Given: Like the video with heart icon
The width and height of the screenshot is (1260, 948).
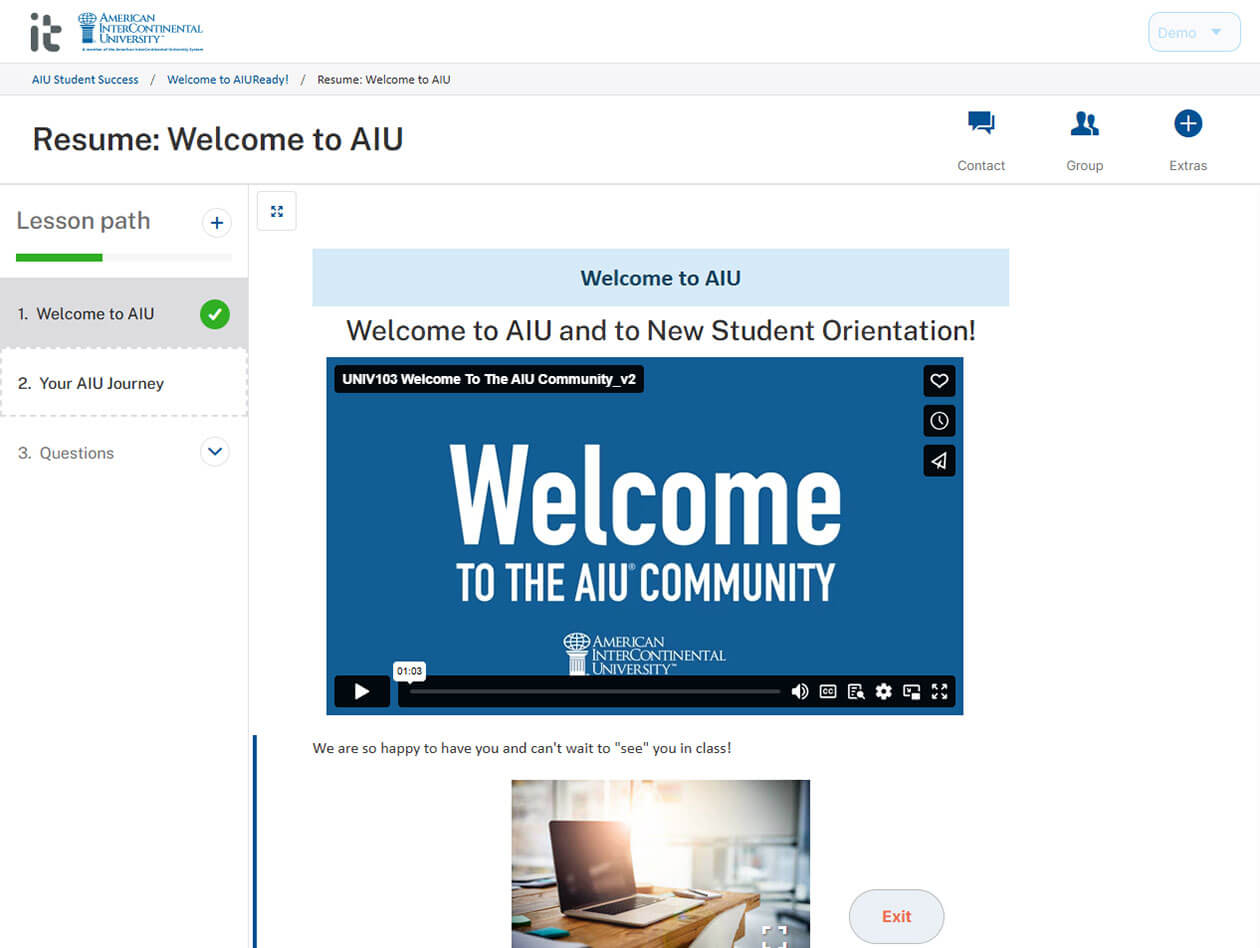Looking at the screenshot, I should coord(938,381).
